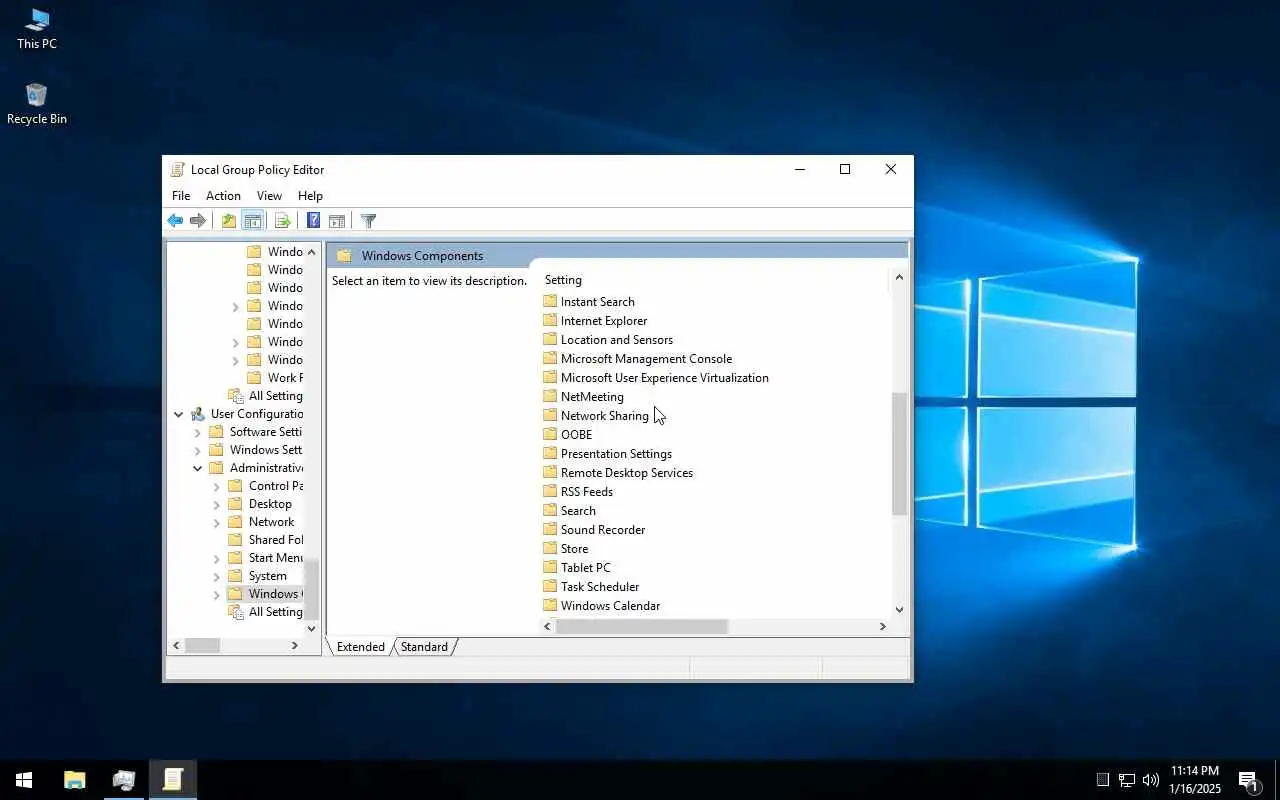Click folder icon beside Store
Screen dimensions: 1280x800
point(550,548)
